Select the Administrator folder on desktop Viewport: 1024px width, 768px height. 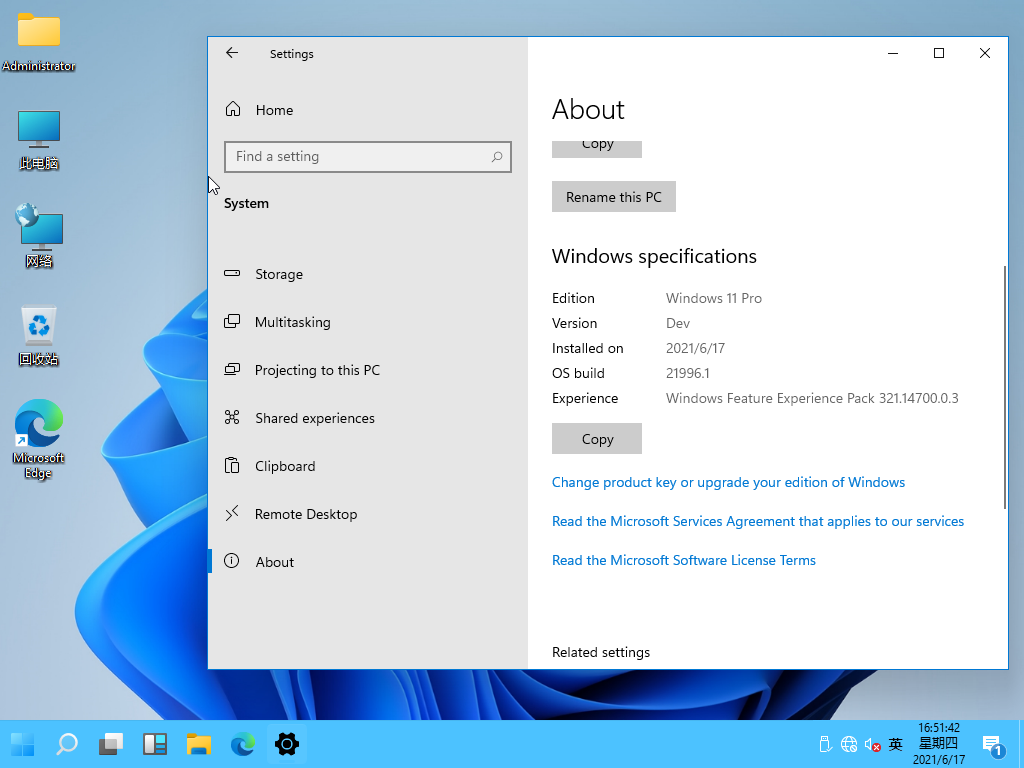(x=39, y=42)
